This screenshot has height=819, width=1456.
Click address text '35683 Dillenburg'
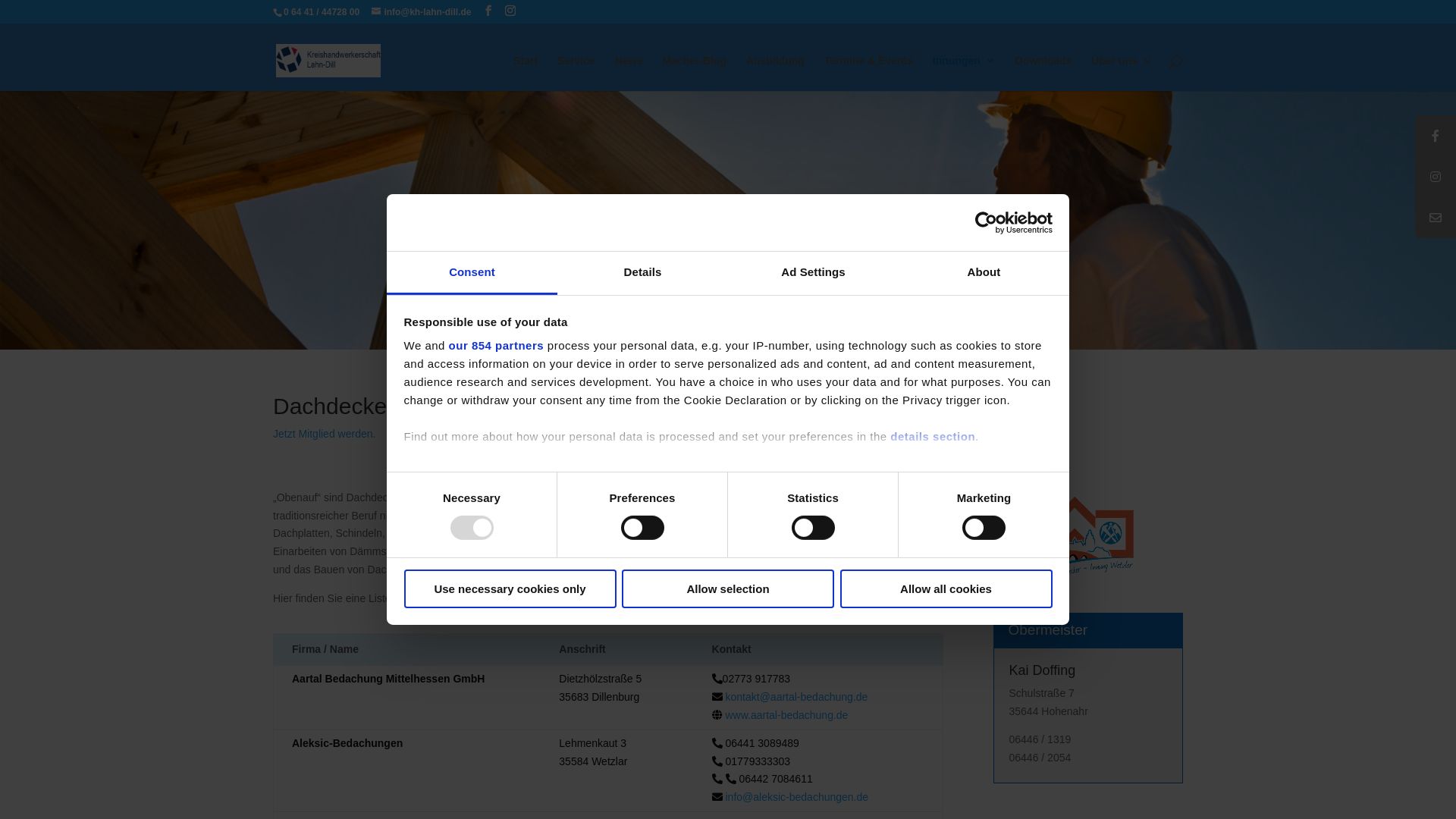[599, 697]
